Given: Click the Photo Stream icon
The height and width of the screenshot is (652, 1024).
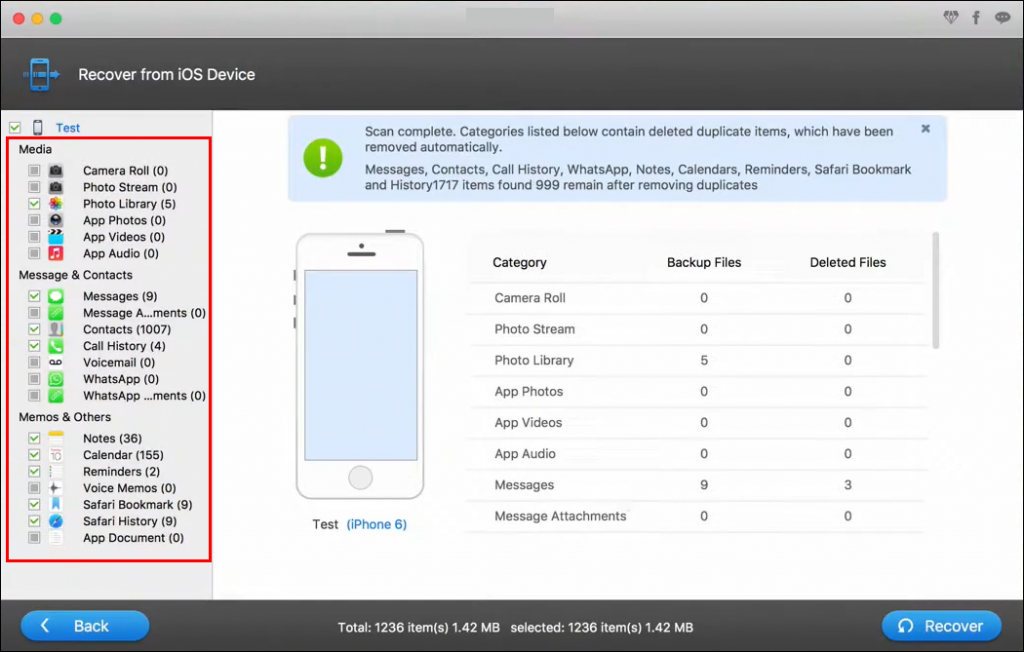Looking at the screenshot, I should tap(54, 187).
